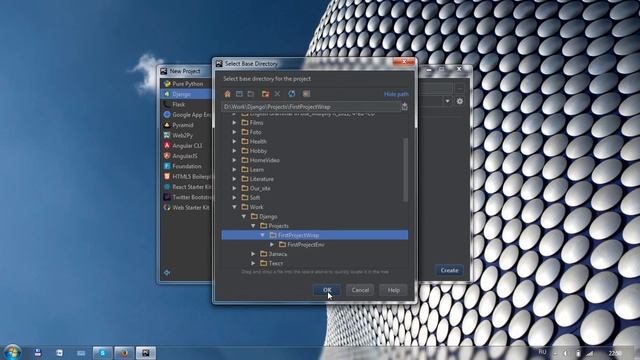Choose HTML5 Boilerplate project type
This screenshot has width=640, height=360.
coord(187,176)
